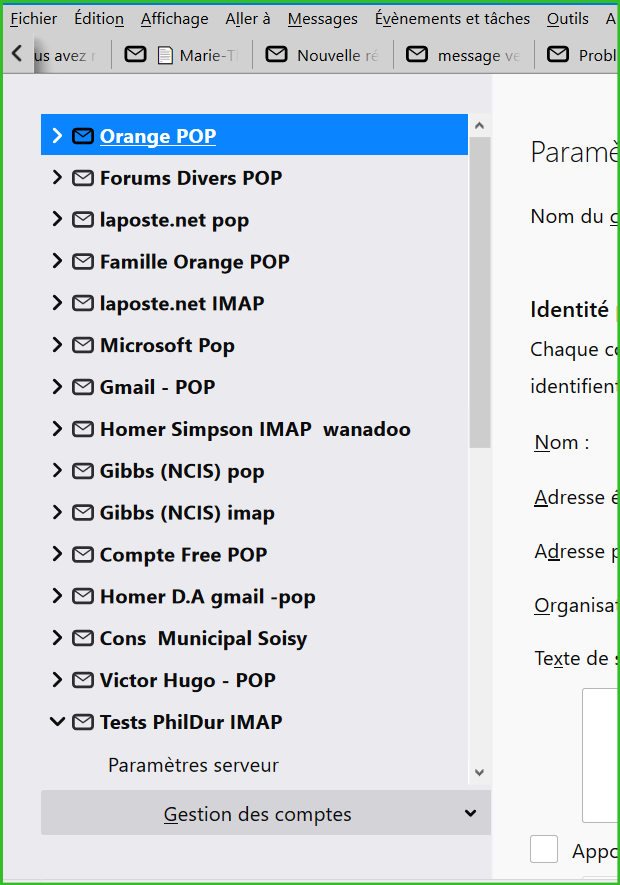Screen dimensions: 620x885
Task: Click the account list scrollbar down arrow
Action: pyautogui.click(x=479, y=772)
